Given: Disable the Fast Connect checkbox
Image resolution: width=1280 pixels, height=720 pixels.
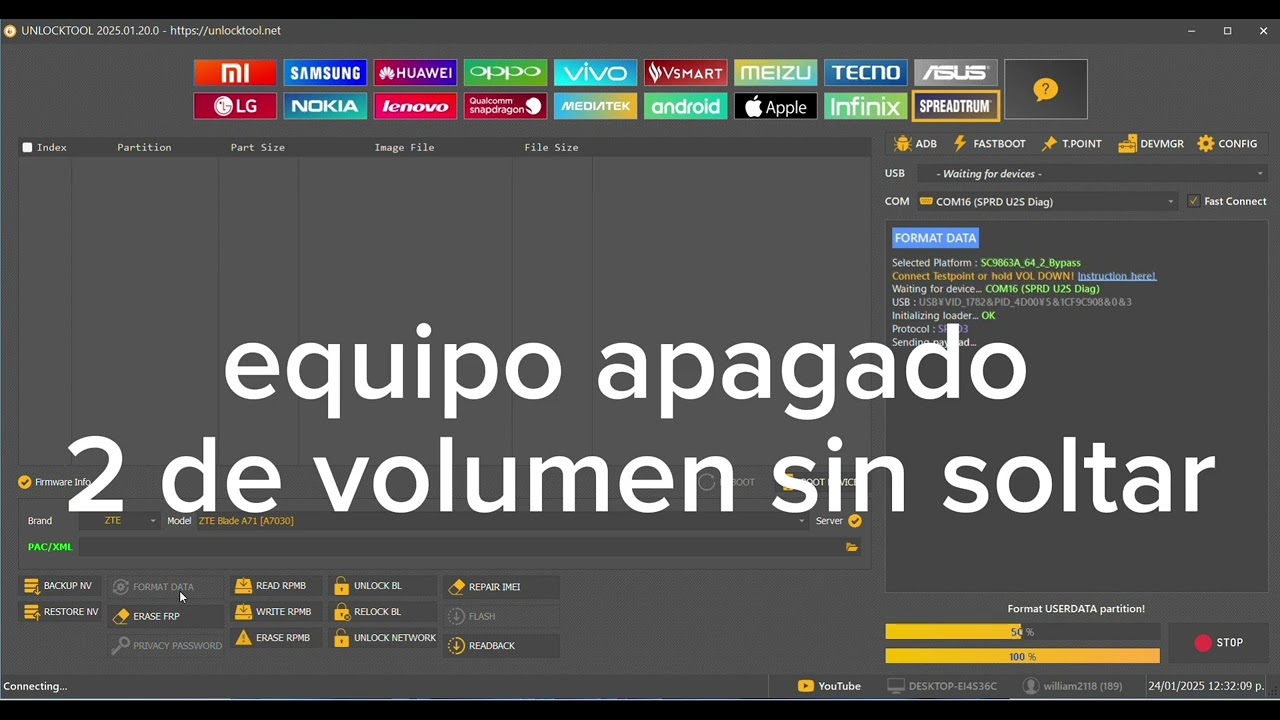Looking at the screenshot, I should pos(1193,201).
